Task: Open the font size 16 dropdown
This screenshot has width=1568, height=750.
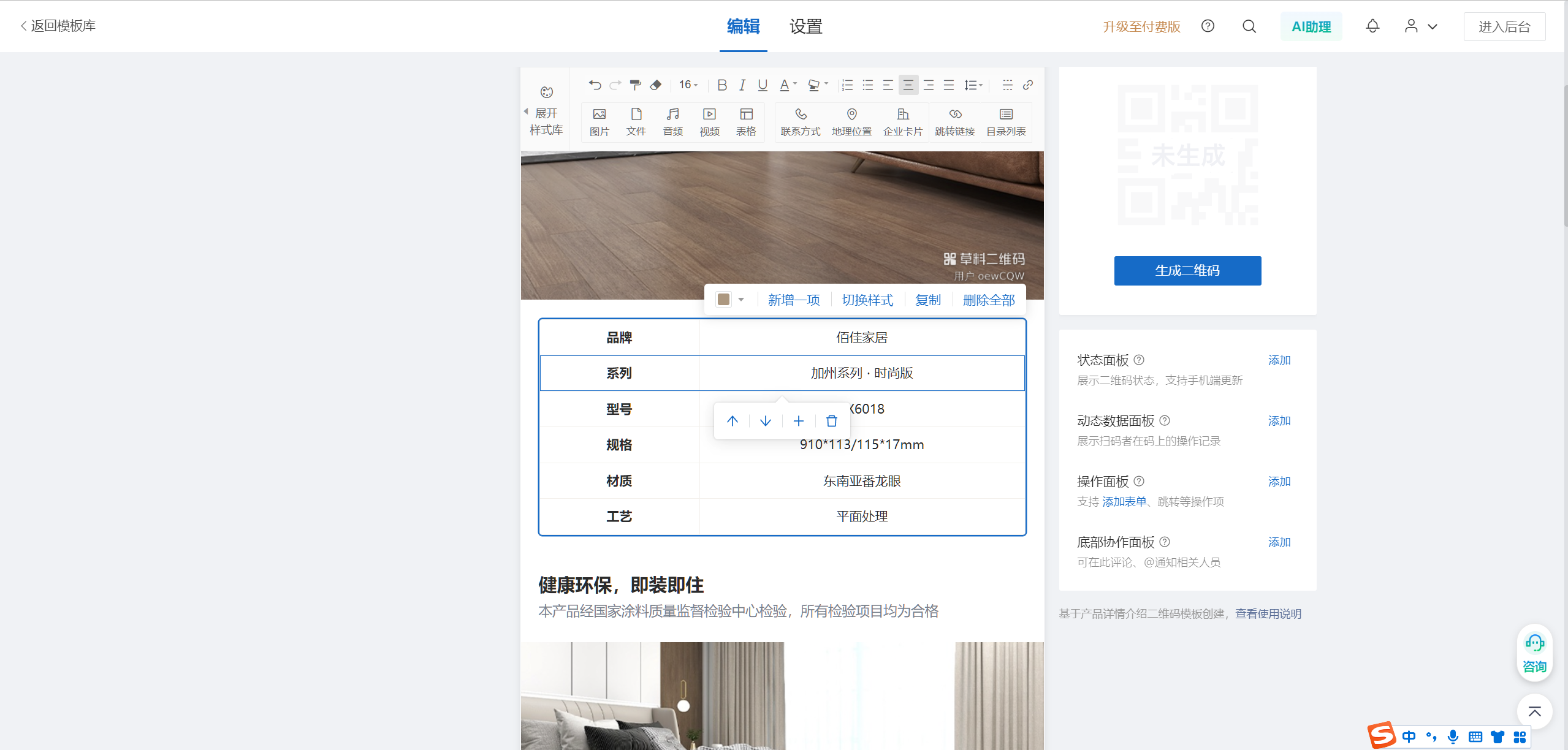Action: [x=688, y=85]
